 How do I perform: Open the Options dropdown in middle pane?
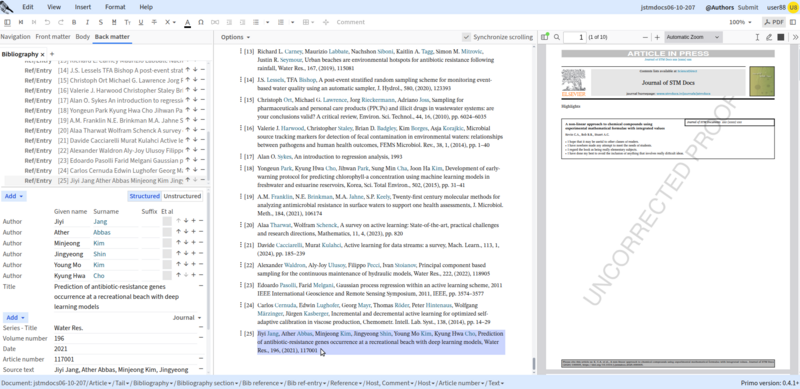pyautogui.click(x=235, y=37)
